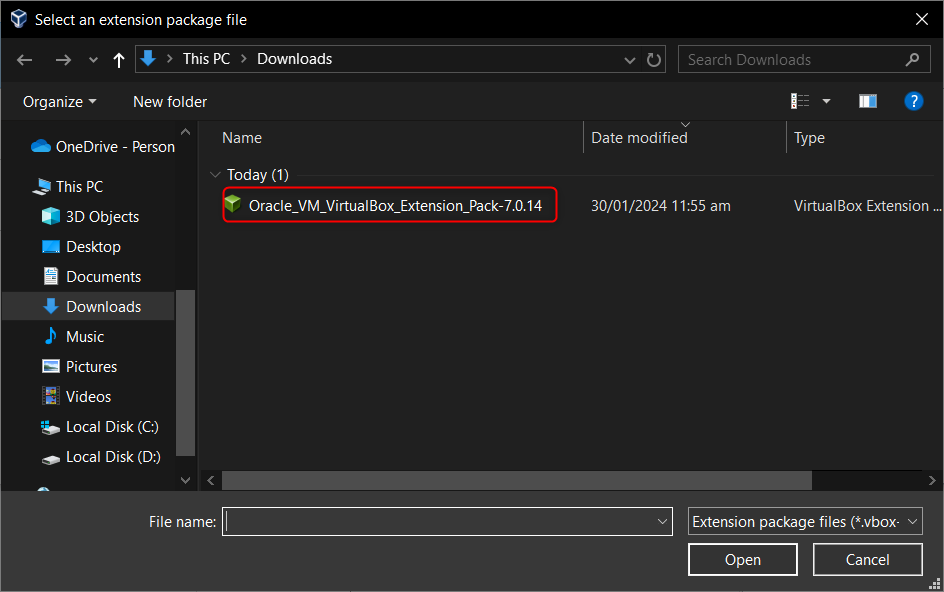This screenshot has width=944, height=592.
Task: Click the blue Downloads arrow in address bar
Action: (x=148, y=58)
